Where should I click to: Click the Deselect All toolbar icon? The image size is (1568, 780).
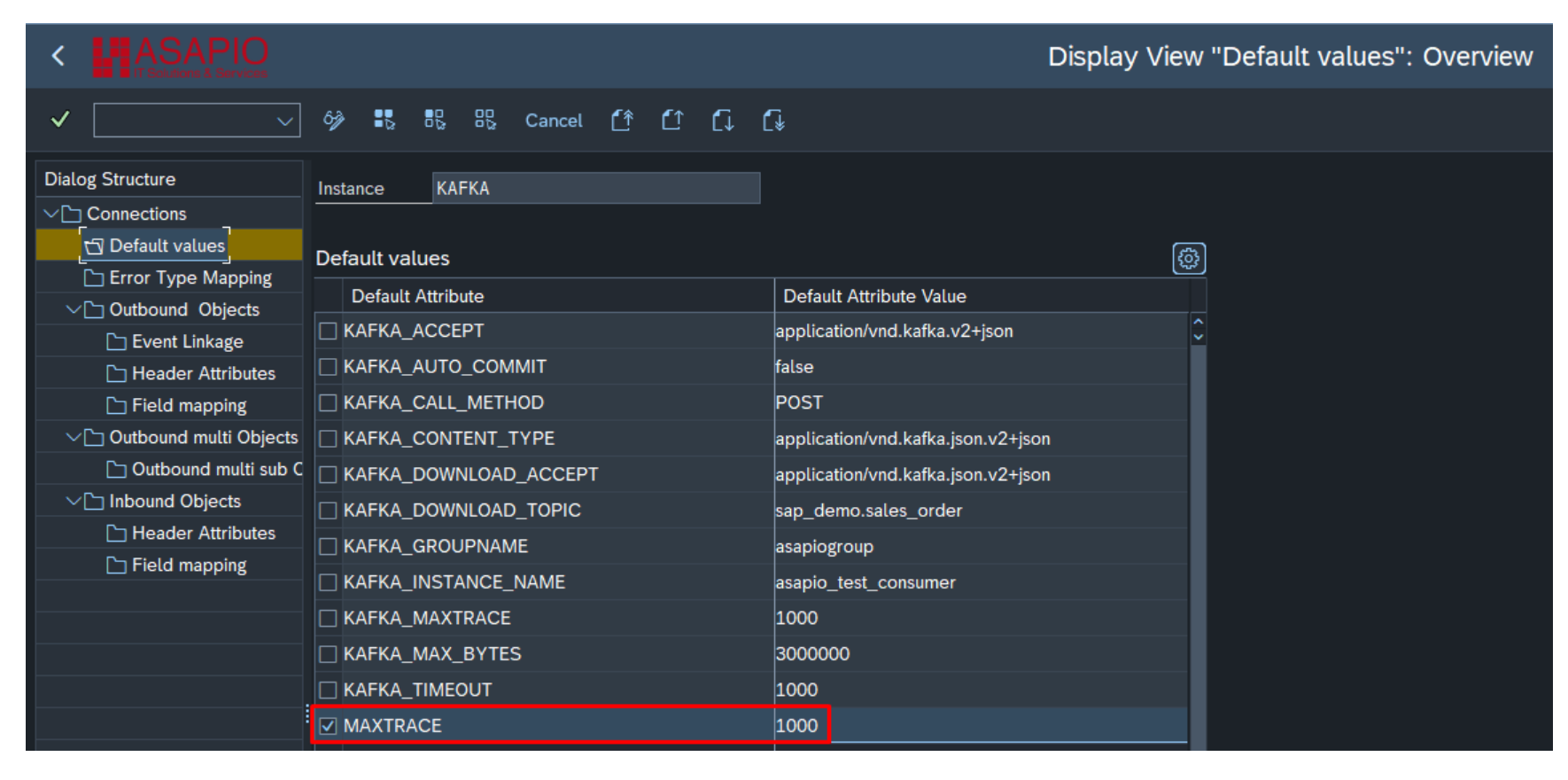[x=485, y=120]
